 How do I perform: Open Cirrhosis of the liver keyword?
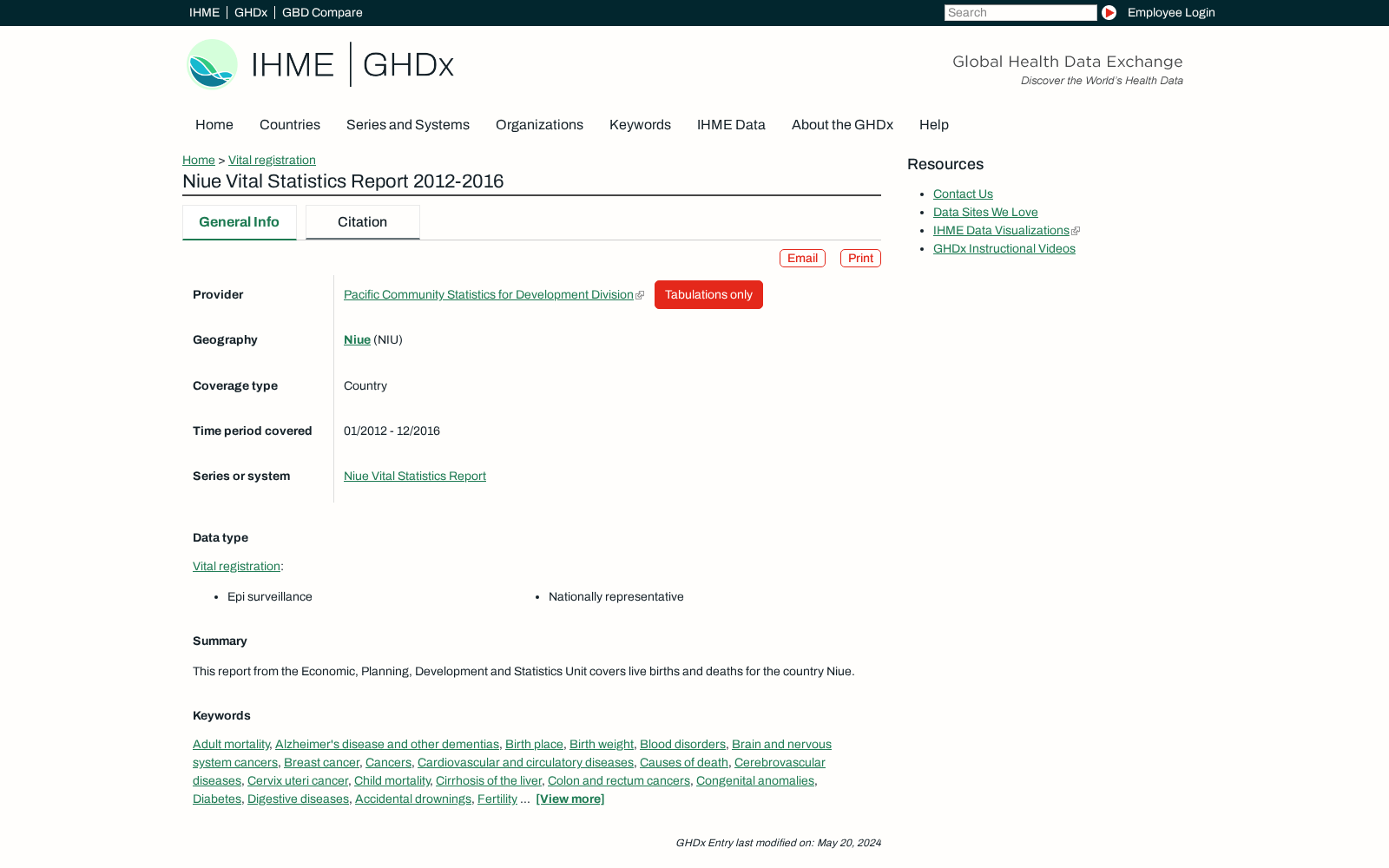coord(489,780)
